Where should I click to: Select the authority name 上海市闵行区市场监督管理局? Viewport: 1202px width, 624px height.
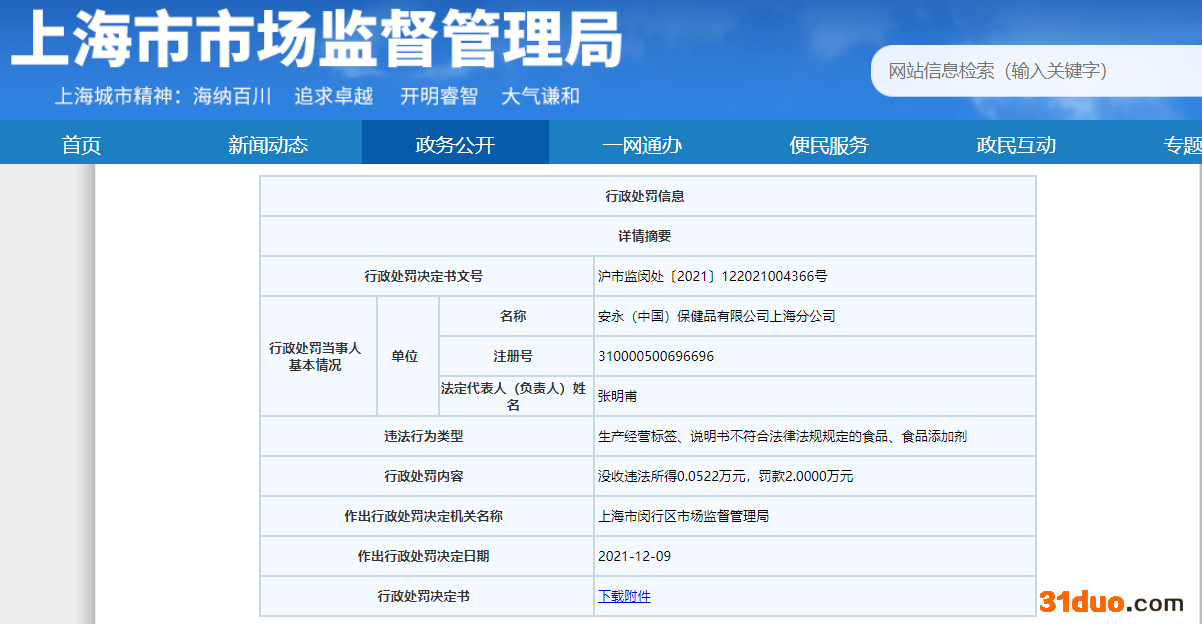(x=683, y=516)
